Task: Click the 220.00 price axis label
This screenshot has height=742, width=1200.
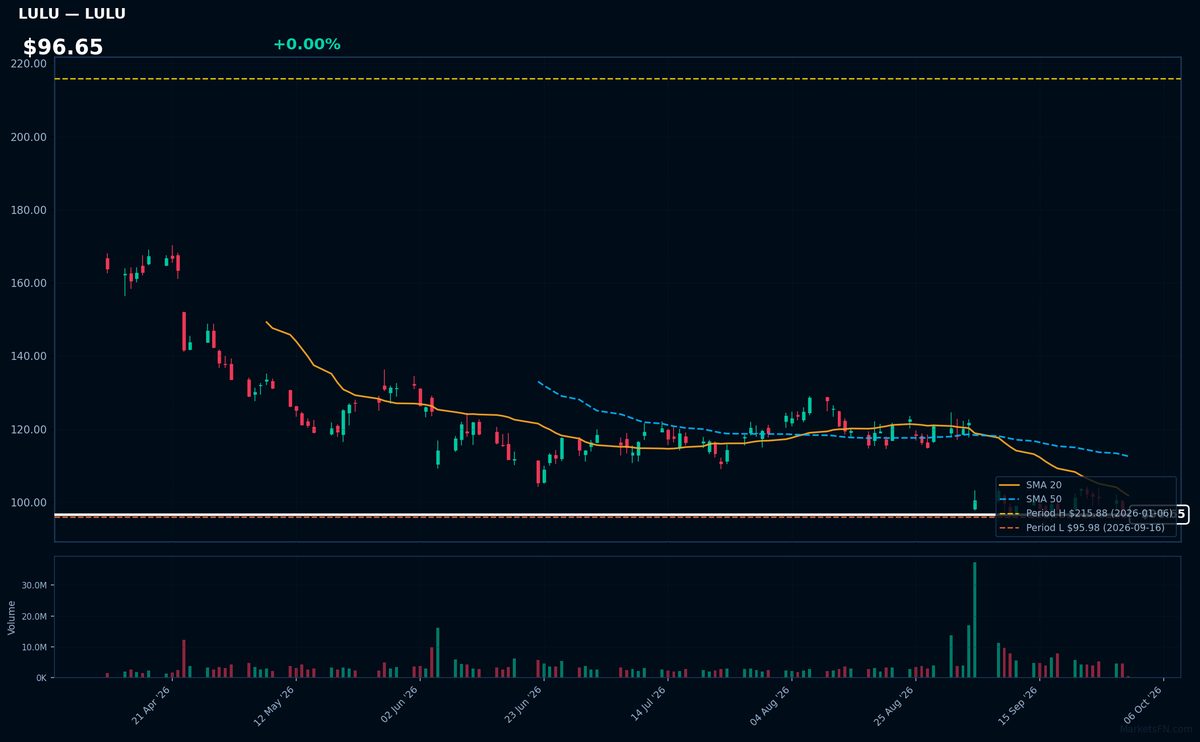Action: click(28, 63)
